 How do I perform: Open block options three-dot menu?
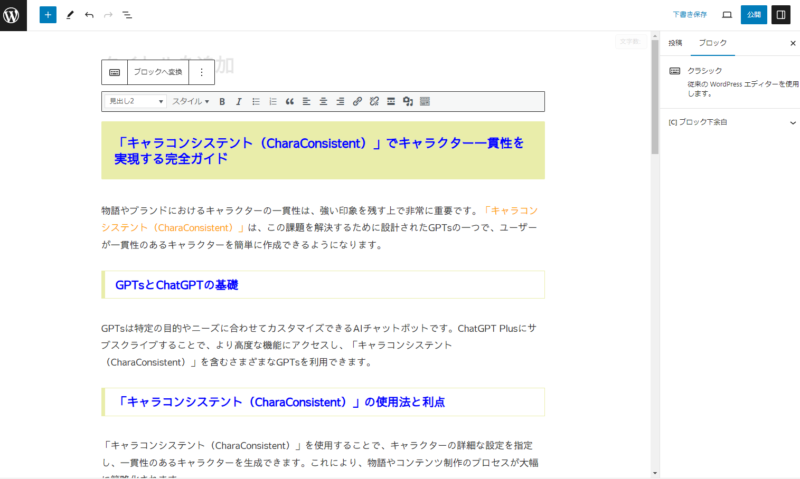tap(202, 72)
